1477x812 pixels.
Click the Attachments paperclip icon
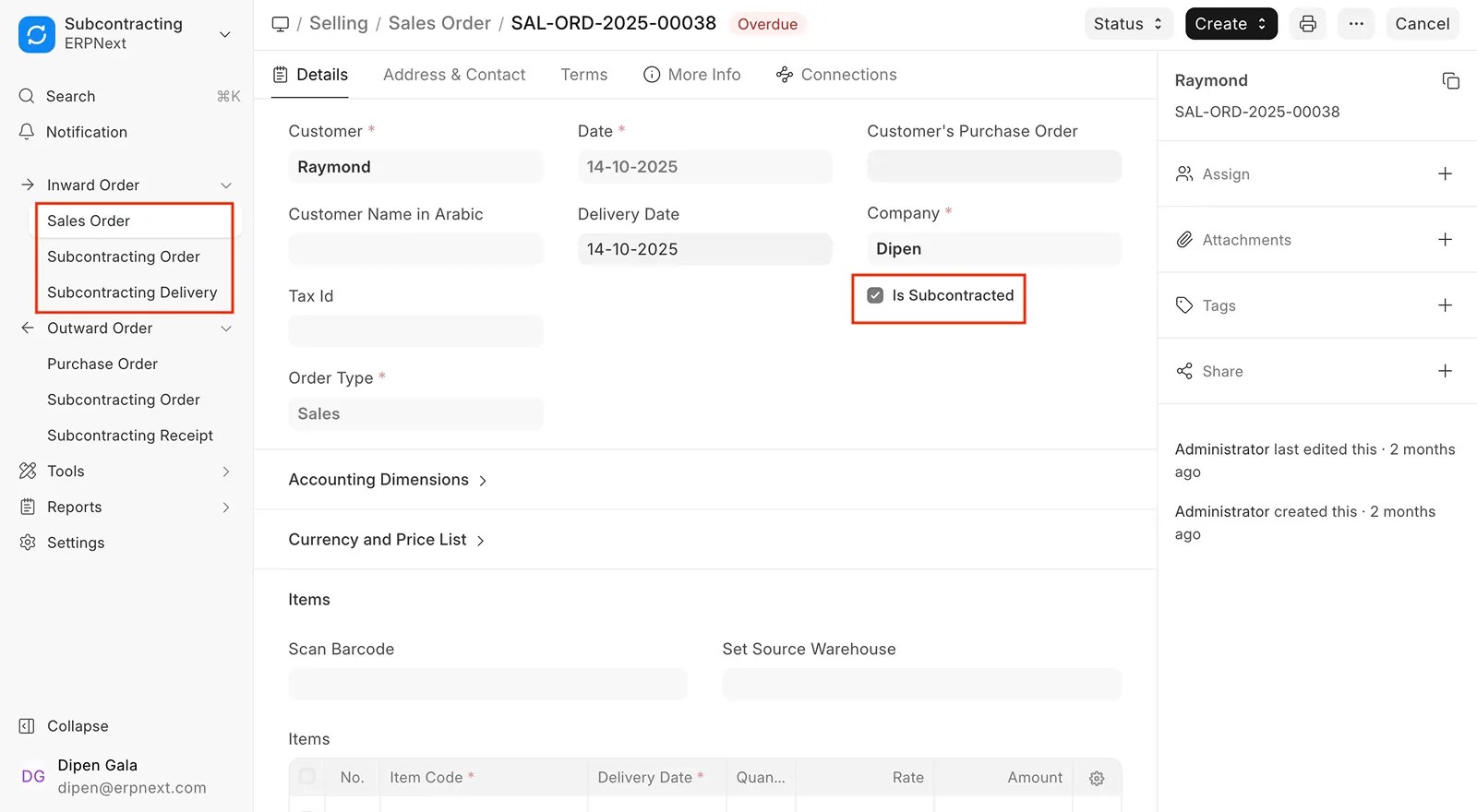[1184, 240]
